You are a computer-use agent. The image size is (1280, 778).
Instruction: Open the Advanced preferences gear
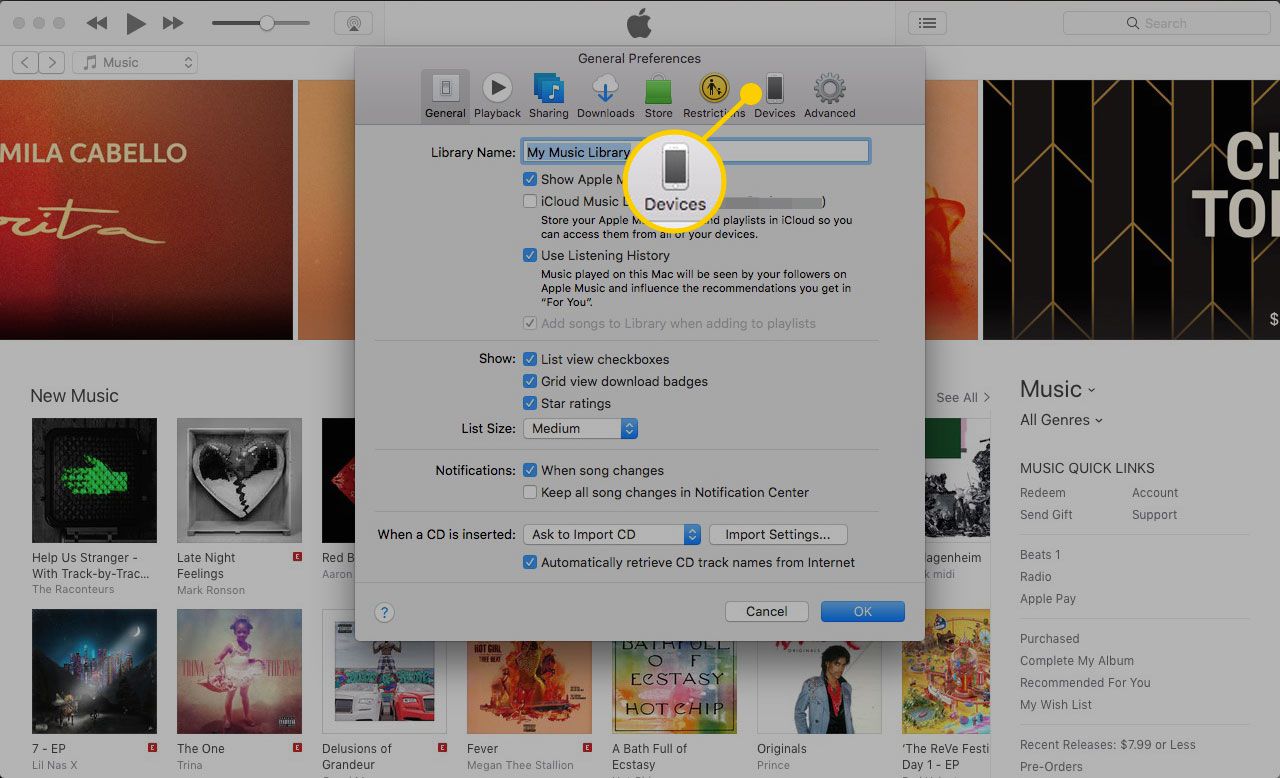830,96
